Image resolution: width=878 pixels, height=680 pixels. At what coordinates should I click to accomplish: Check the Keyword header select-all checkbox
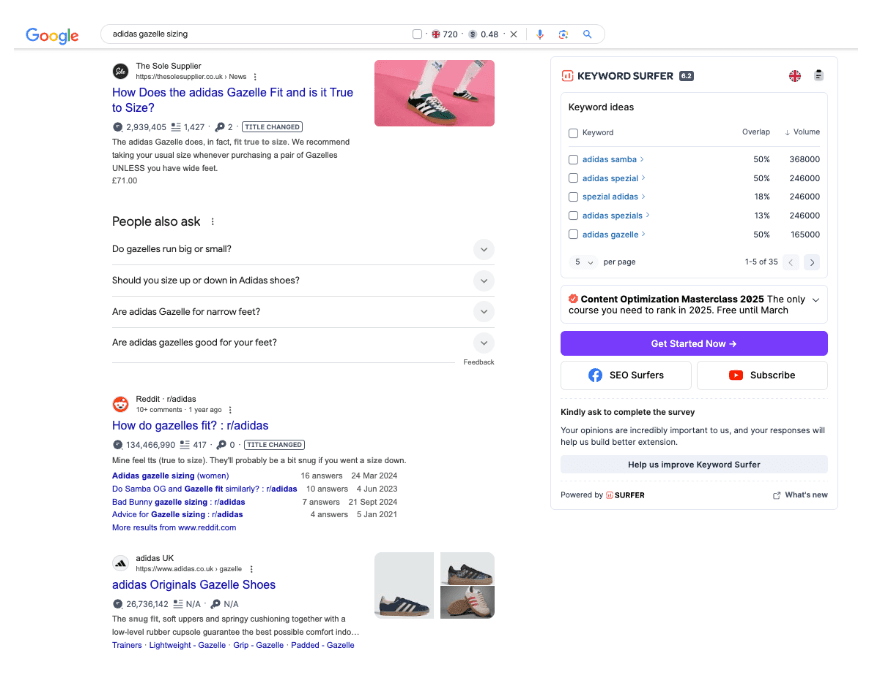573,132
